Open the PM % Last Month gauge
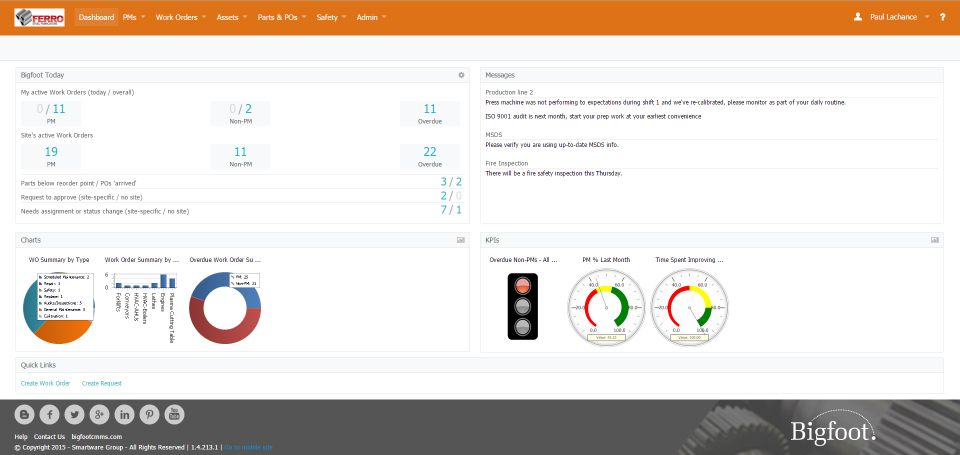The image size is (960, 455). click(x=606, y=307)
